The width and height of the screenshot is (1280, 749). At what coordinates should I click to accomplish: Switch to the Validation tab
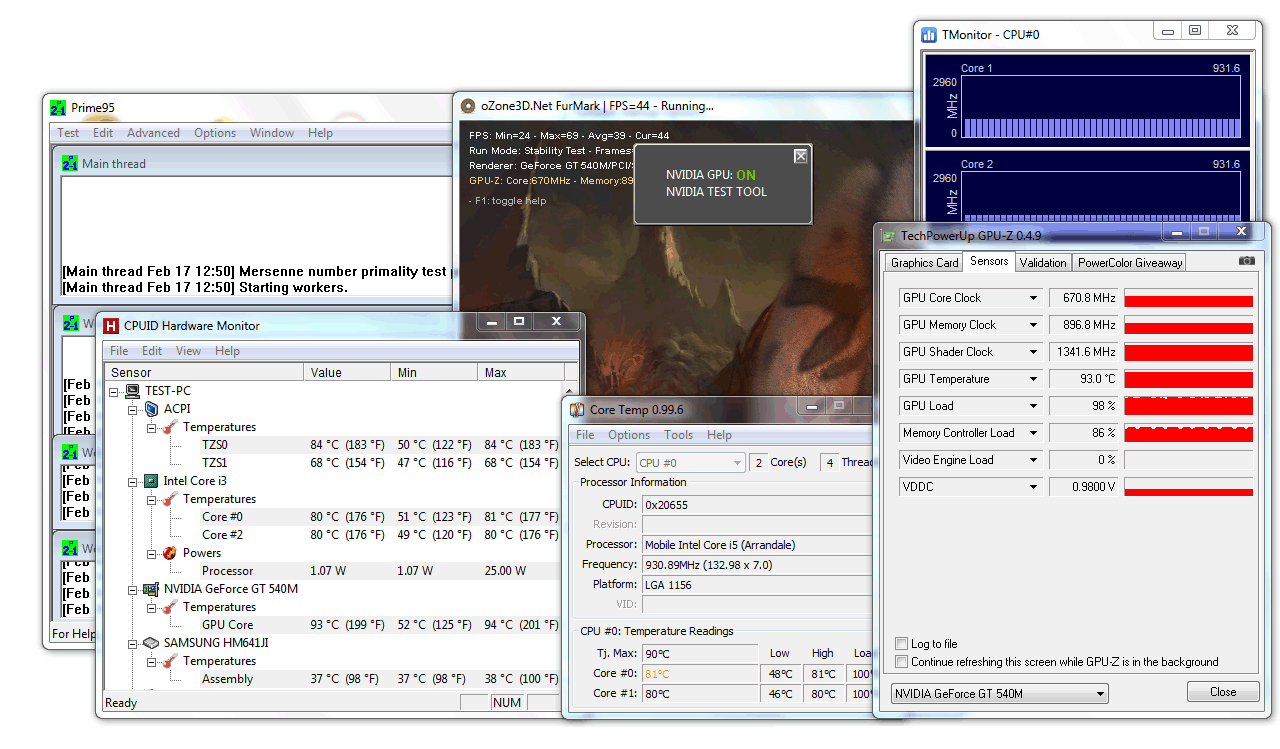point(1043,263)
